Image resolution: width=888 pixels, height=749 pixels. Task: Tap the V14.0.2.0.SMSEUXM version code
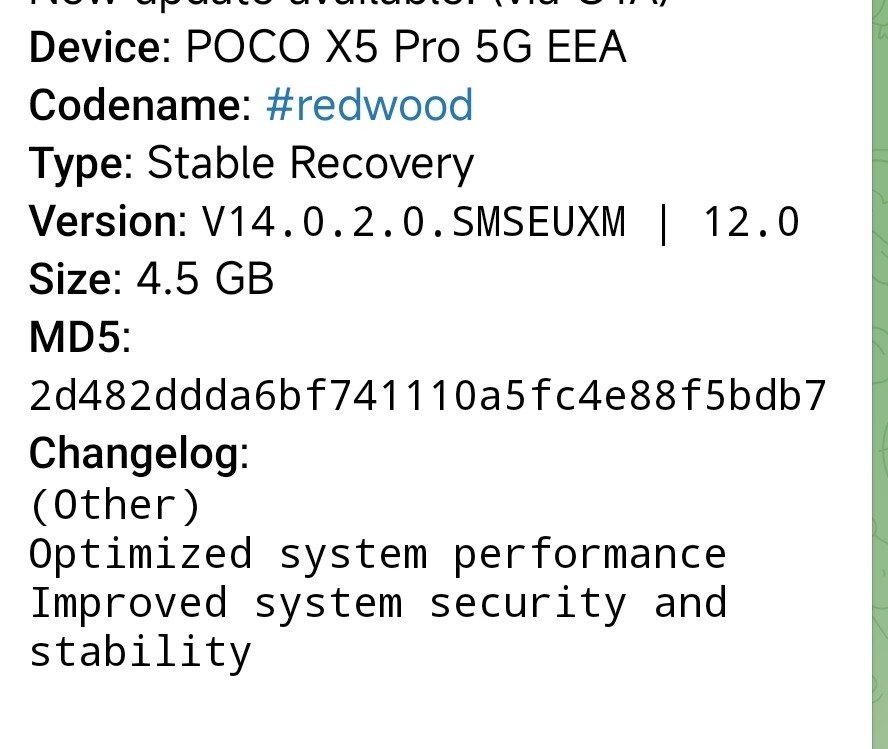coord(413,221)
